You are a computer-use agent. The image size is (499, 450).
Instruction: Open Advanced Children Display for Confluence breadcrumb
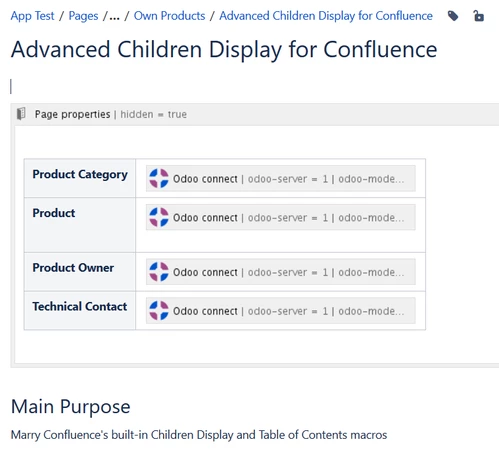(x=326, y=16)
